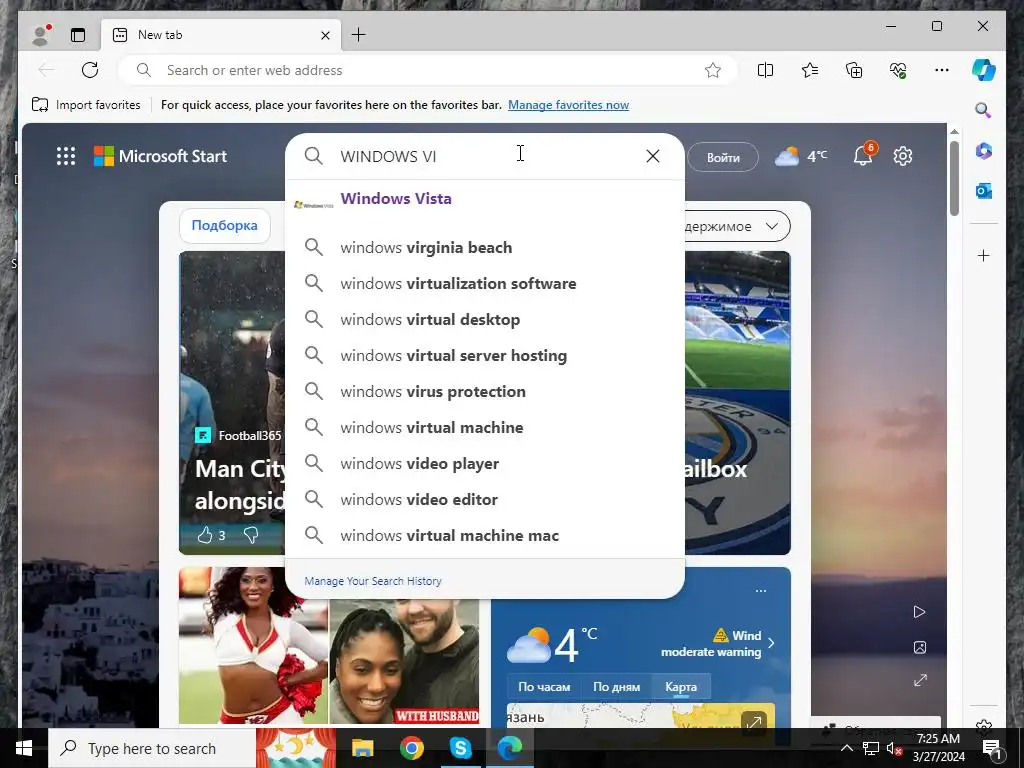Open the Edge profile icon

[41, 35]
